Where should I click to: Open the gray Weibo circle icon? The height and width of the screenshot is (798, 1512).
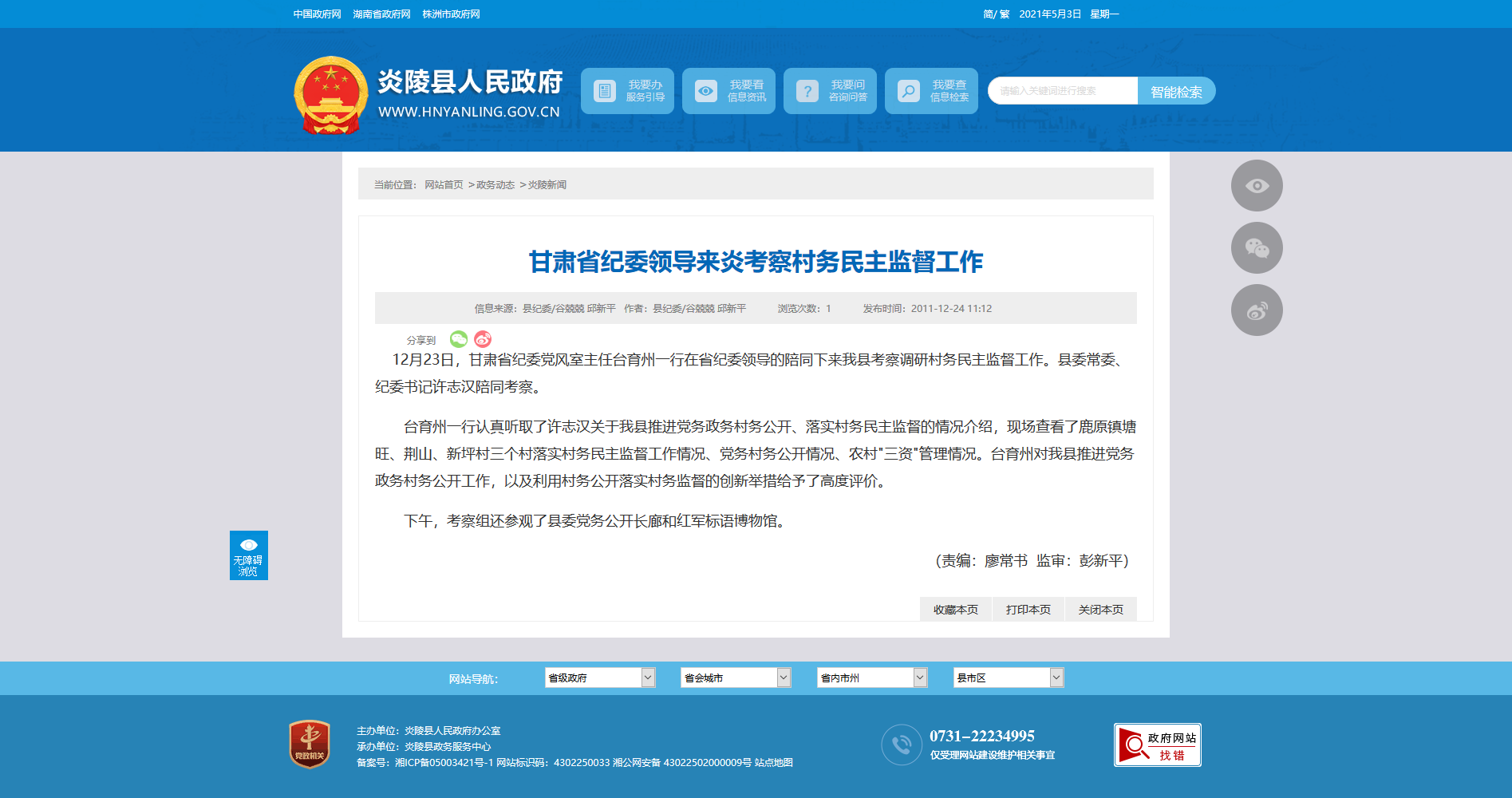pyautogui.click(x=1256, y=310)
